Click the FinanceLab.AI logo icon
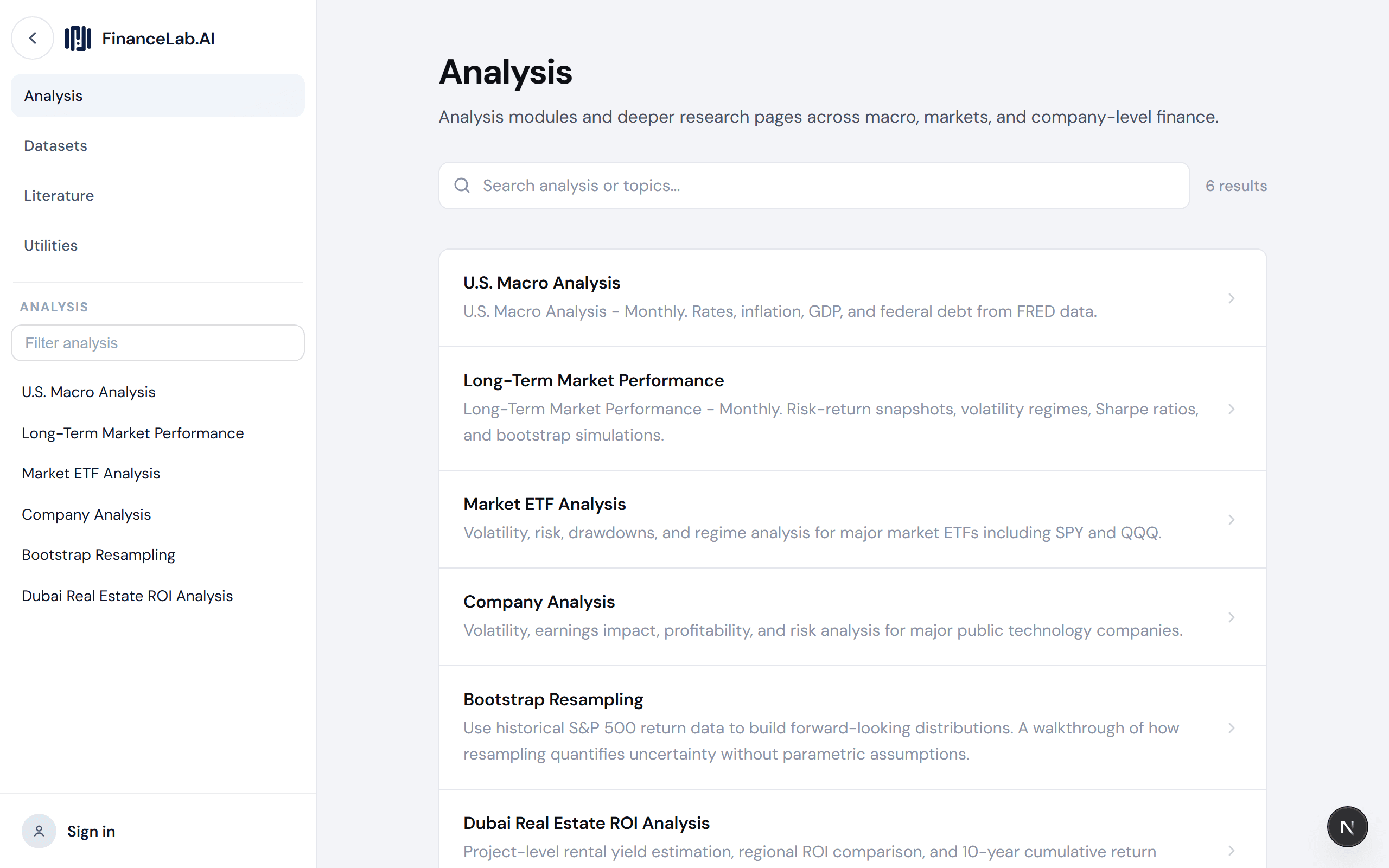This screenshot has height=868, width=1389. (x=79, y=38)
